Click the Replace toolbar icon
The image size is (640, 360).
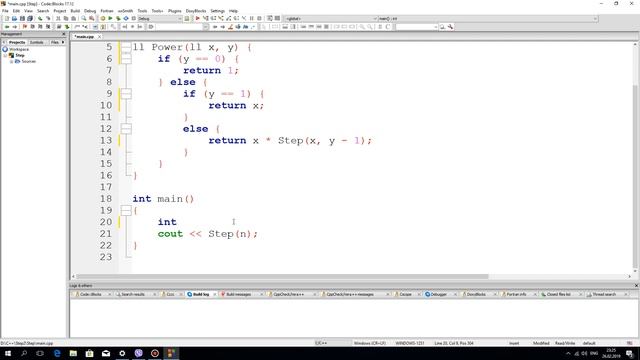coord(91,18)
